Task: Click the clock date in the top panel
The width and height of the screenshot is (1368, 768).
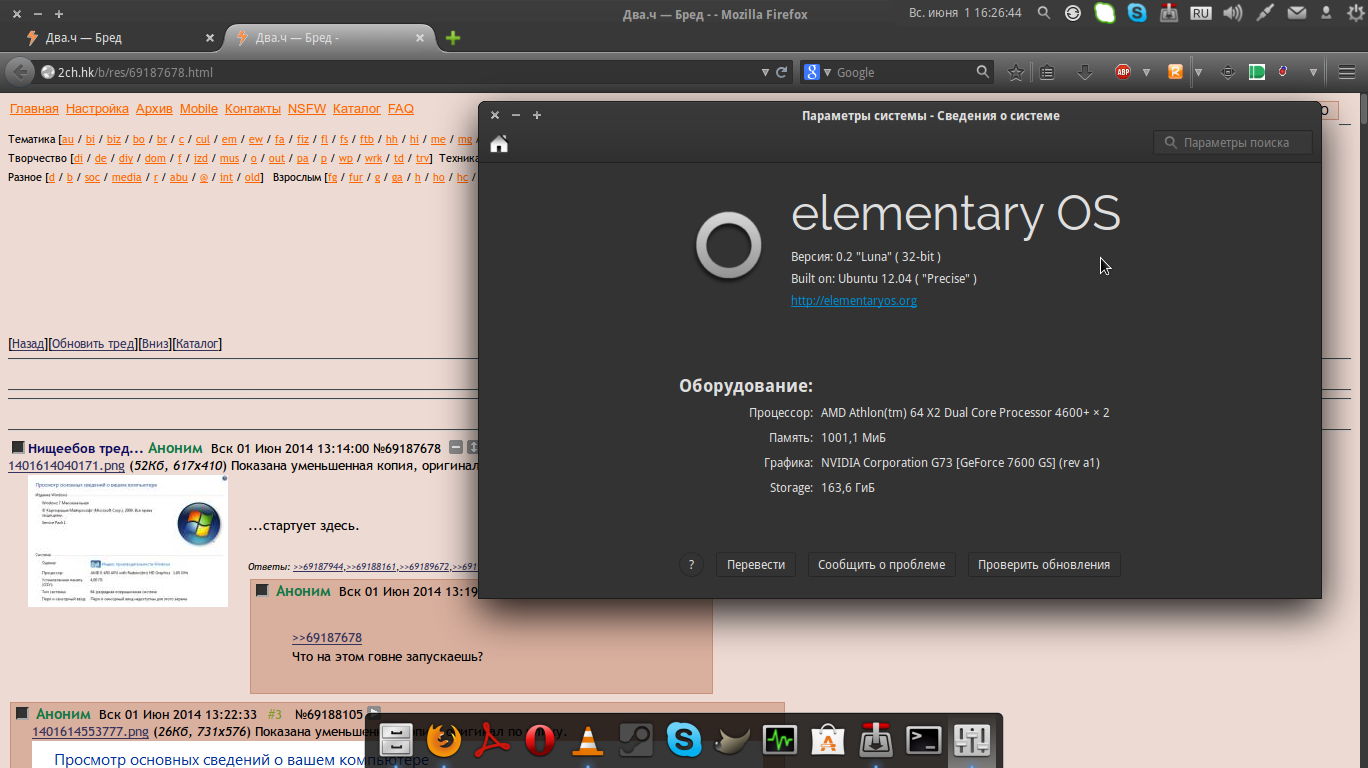Action: 965,13
